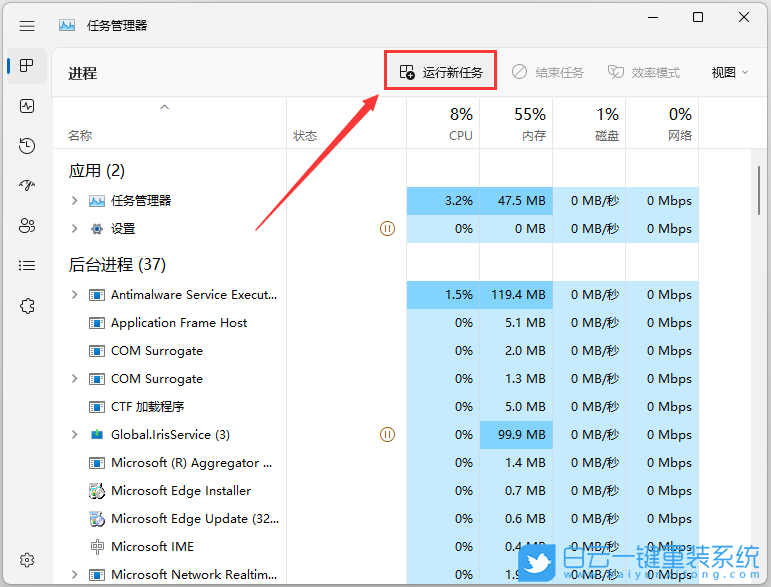Click 5.1 MB memory cell
Viewport: 771px width, 587px height.
click(516, 323)
